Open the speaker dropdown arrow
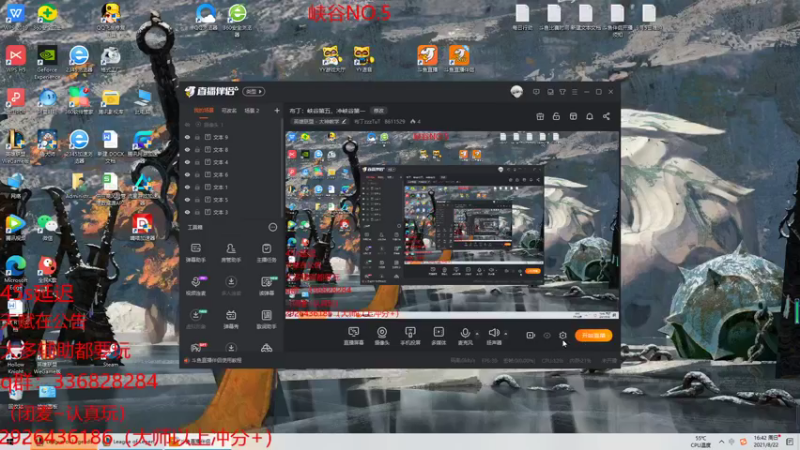 (x=506, y=334)
